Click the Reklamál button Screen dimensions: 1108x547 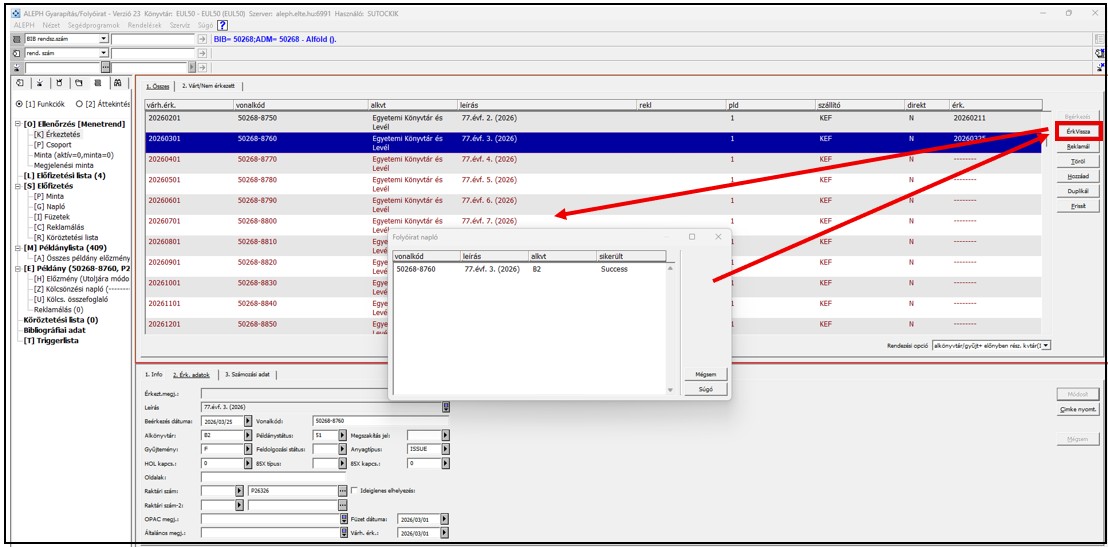click(x=1077, y=147)
